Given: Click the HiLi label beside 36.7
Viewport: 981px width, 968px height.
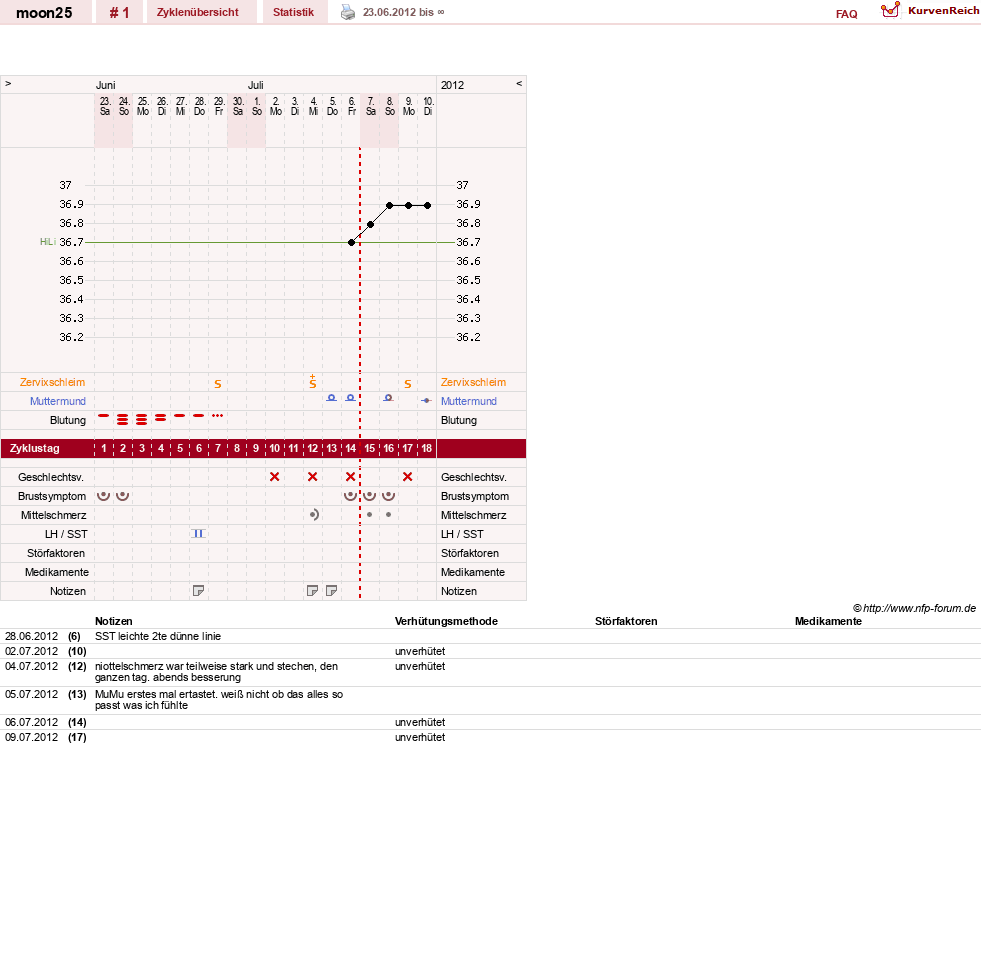Looking at the screenshot, I should pyautogui.click(x=48, y=242).
